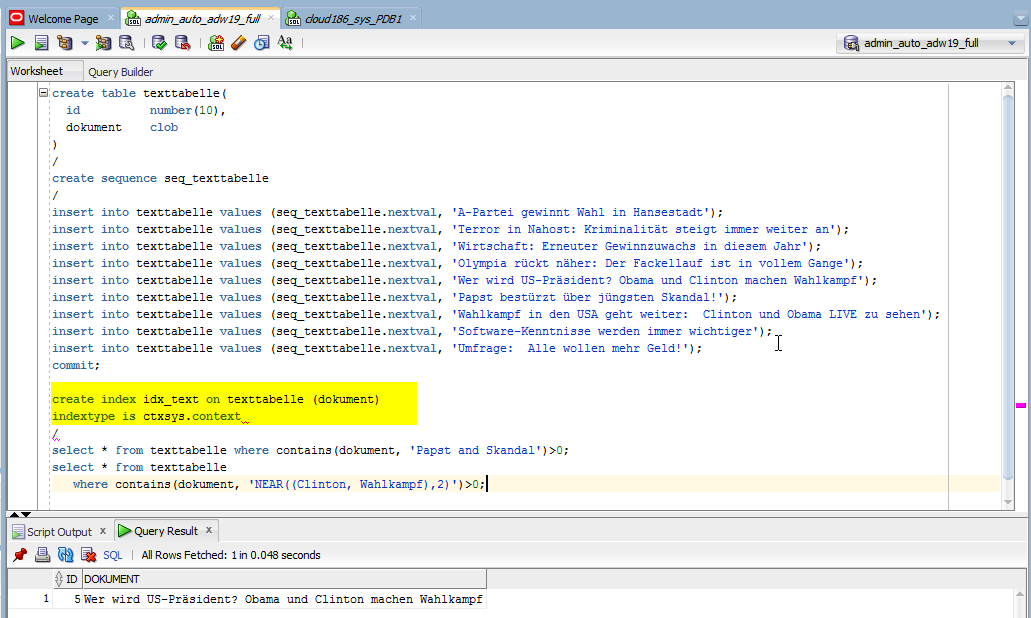
Task: Close the Welcome Page tab
Action: click(110, 18)
